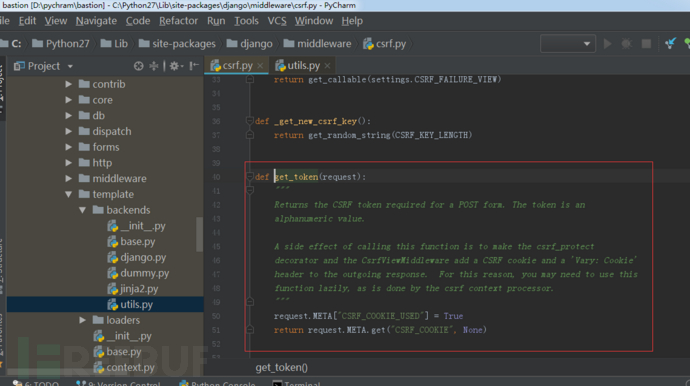This screenshot has height=386, width=690.
Task: Click the csrf.py breadcrumb item
Action: 385,44
